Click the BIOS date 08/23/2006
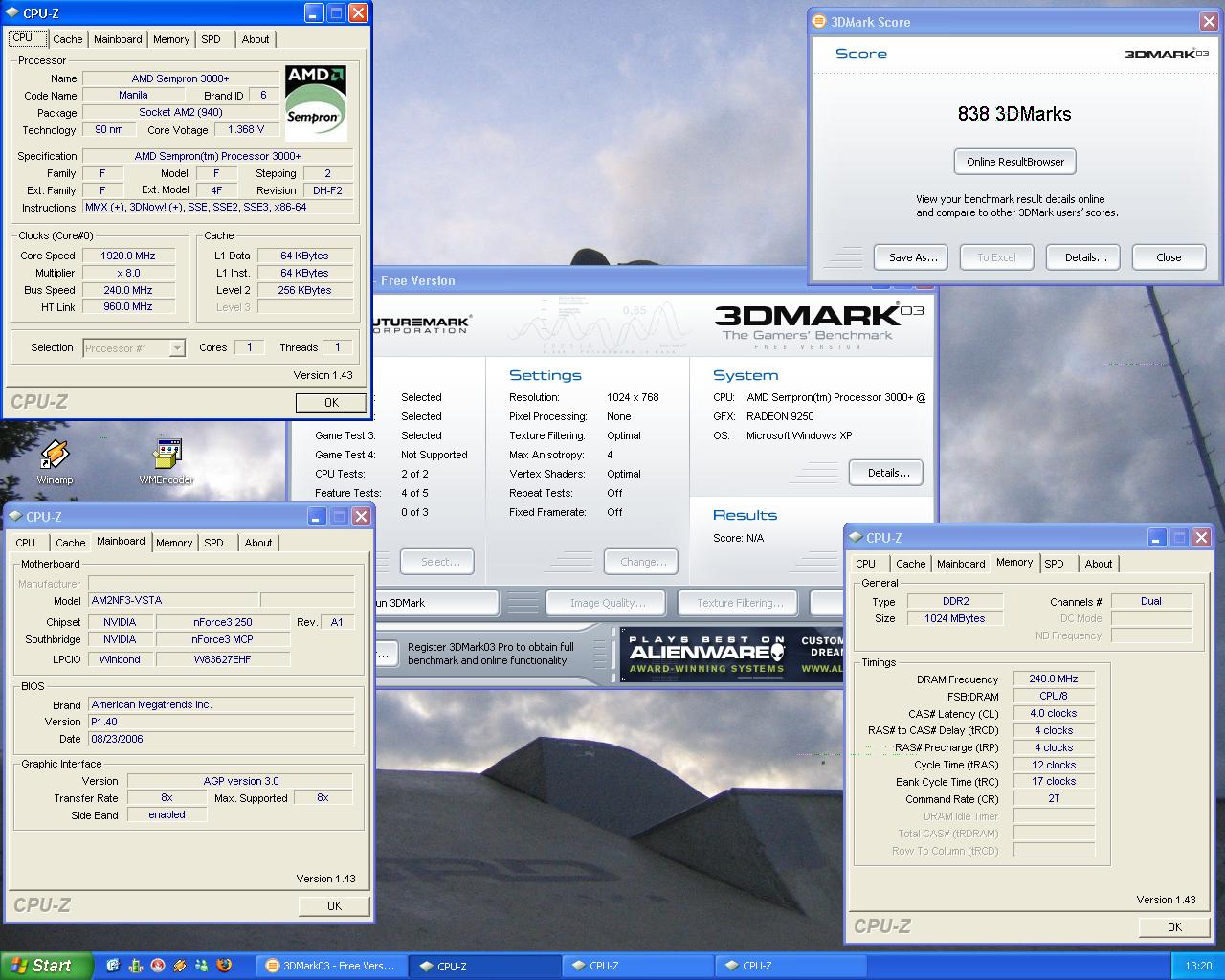 click(221, 739)
